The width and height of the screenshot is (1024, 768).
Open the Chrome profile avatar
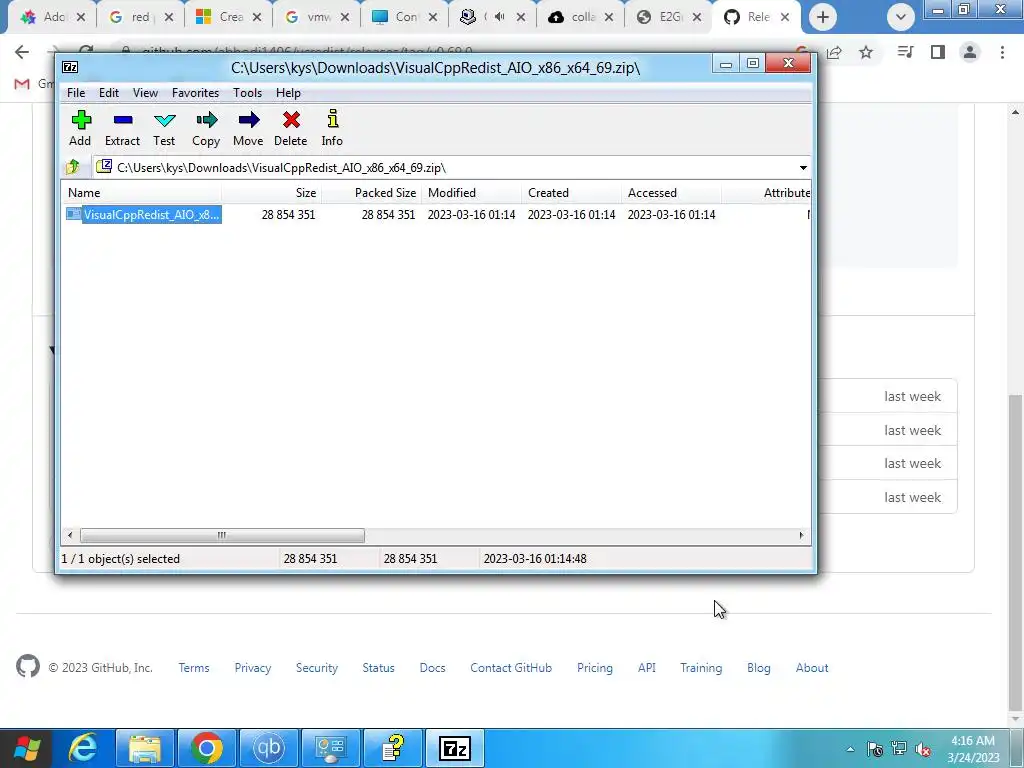(x=970, y=52)
